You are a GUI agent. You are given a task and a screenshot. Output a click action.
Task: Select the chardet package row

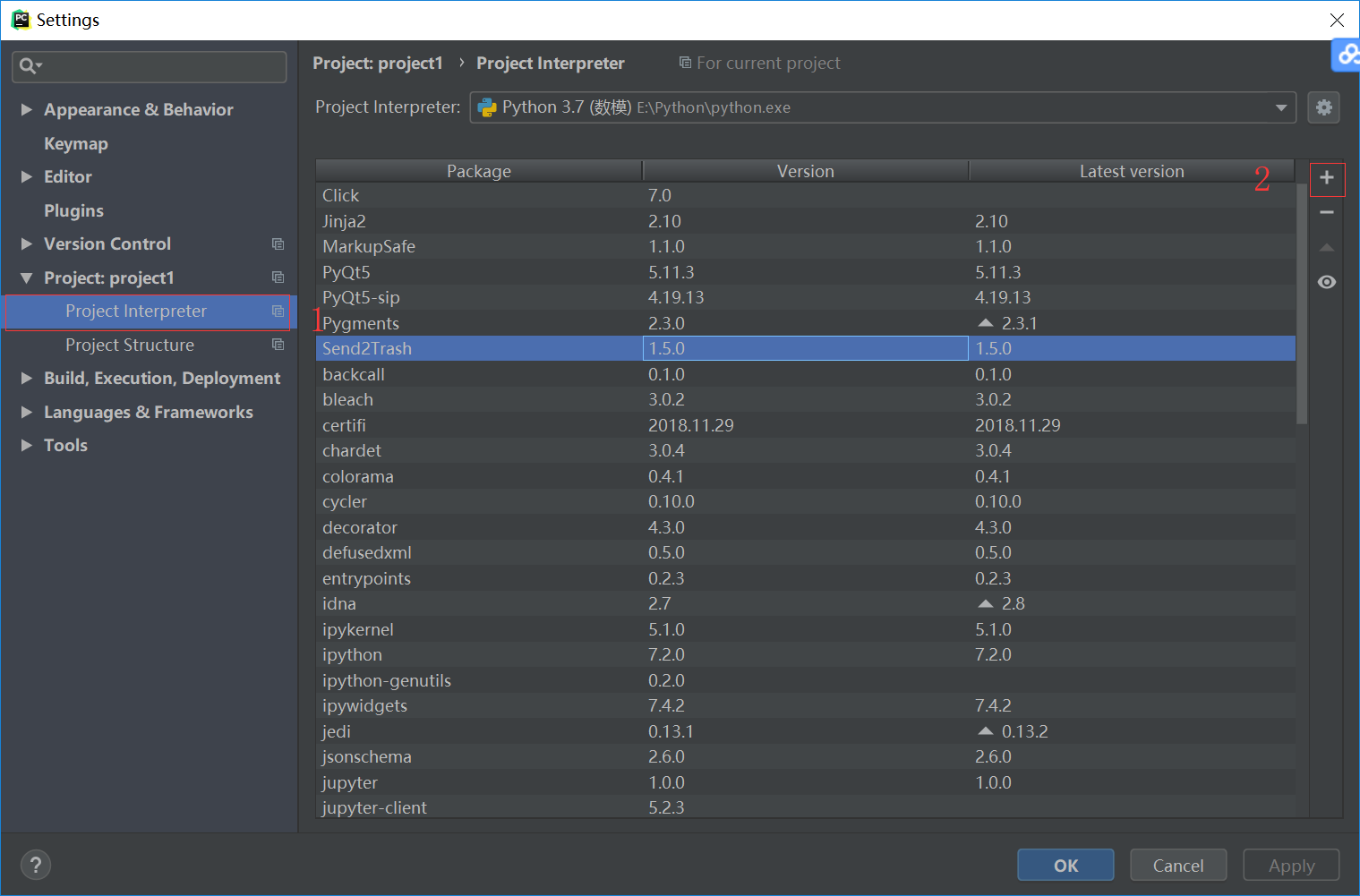click(806, 451)
